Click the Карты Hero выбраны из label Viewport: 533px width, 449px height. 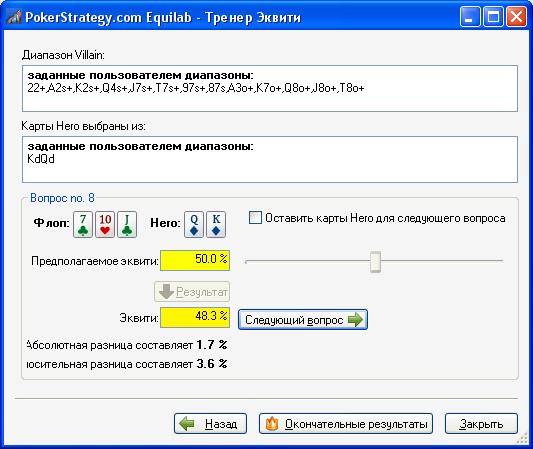[x=84, y=126]
